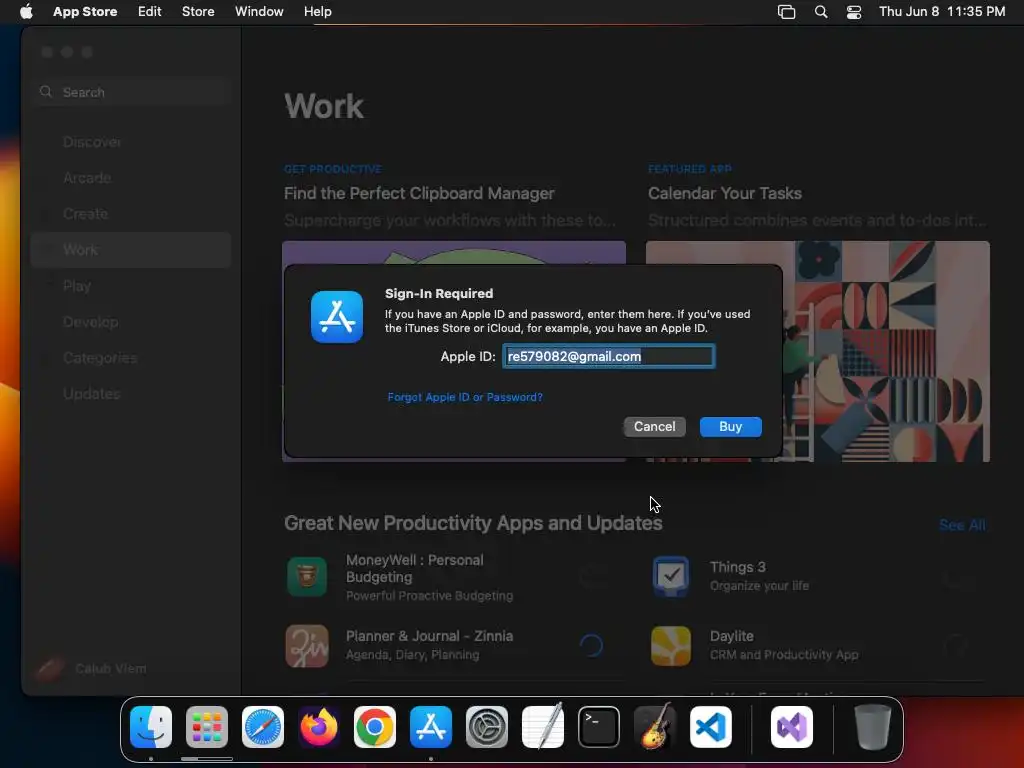Open Google Chrome from the Dock
The width and height of the screenshot is (1024, 768).
point(375,727)
